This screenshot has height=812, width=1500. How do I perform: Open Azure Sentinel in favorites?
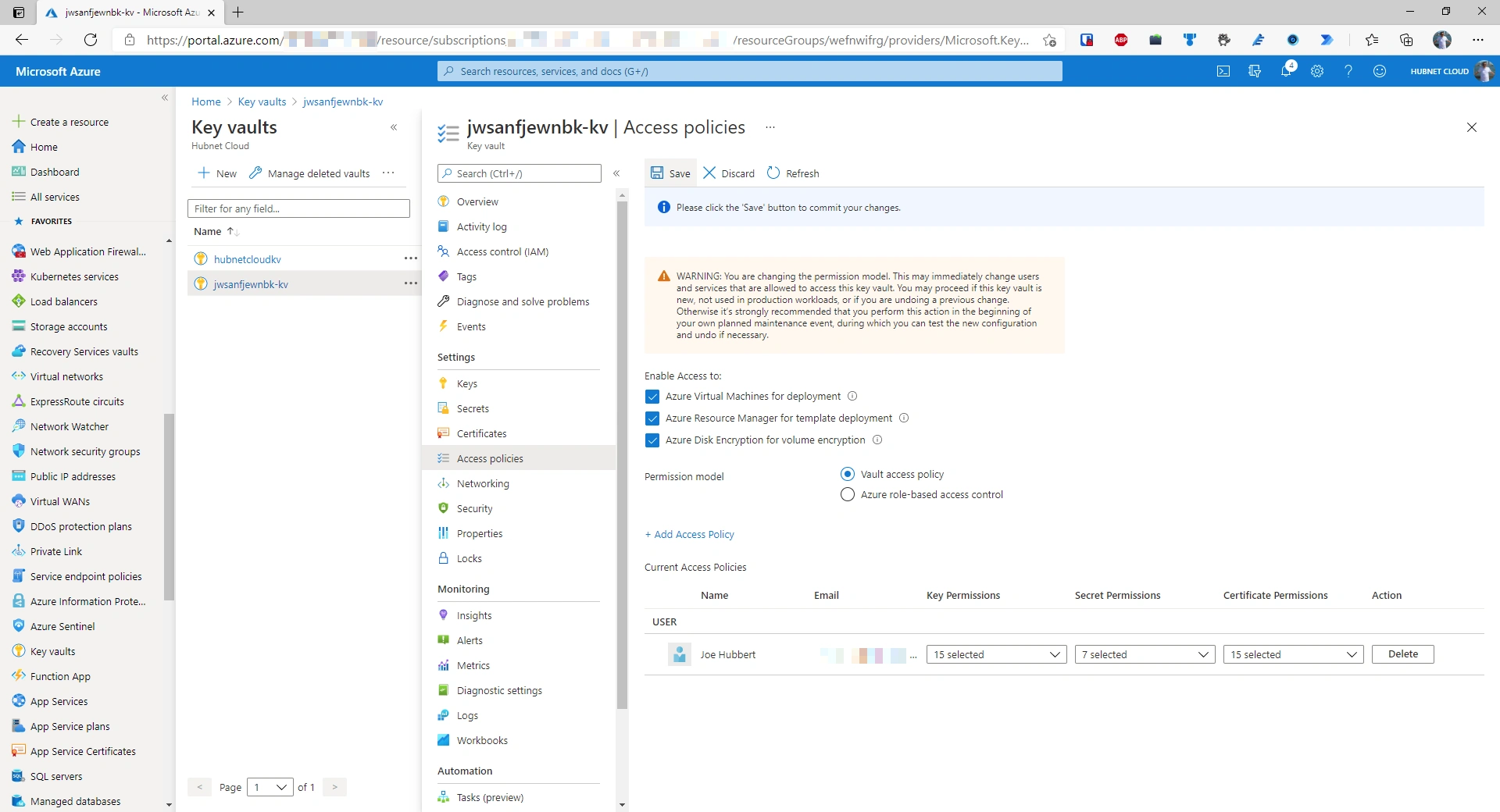62,626
